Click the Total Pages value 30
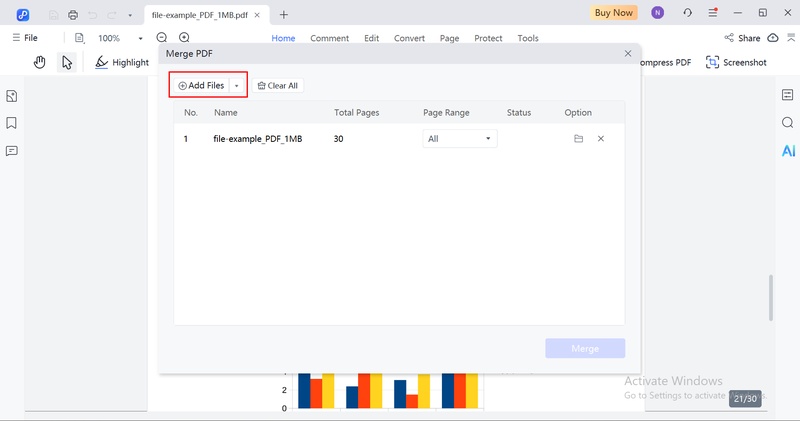Screen dimensions: 800x421 coord(338,139)
